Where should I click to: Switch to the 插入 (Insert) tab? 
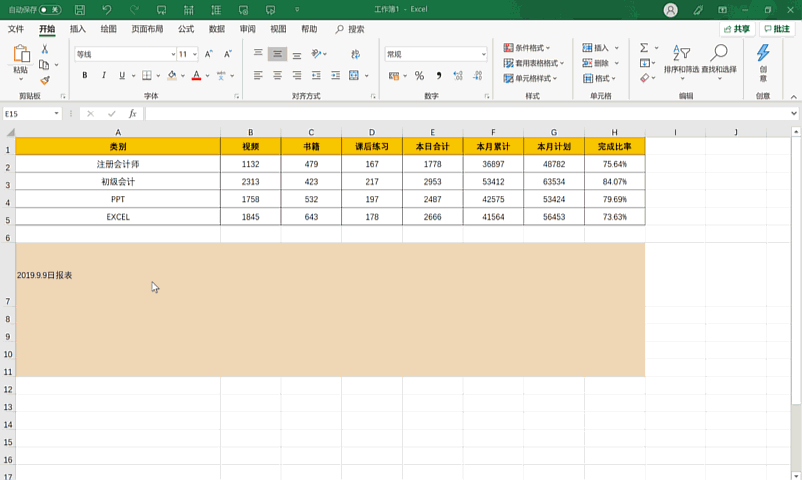(78, 30)
